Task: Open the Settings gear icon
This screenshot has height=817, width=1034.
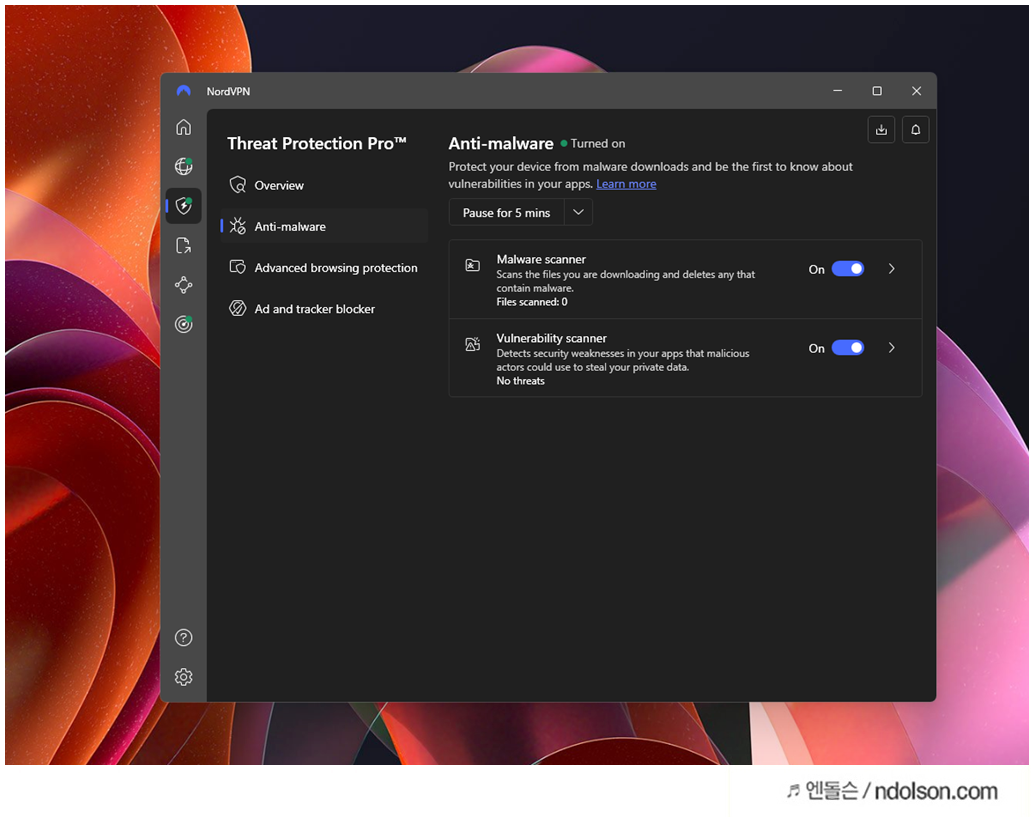Action: coord(183,677)
